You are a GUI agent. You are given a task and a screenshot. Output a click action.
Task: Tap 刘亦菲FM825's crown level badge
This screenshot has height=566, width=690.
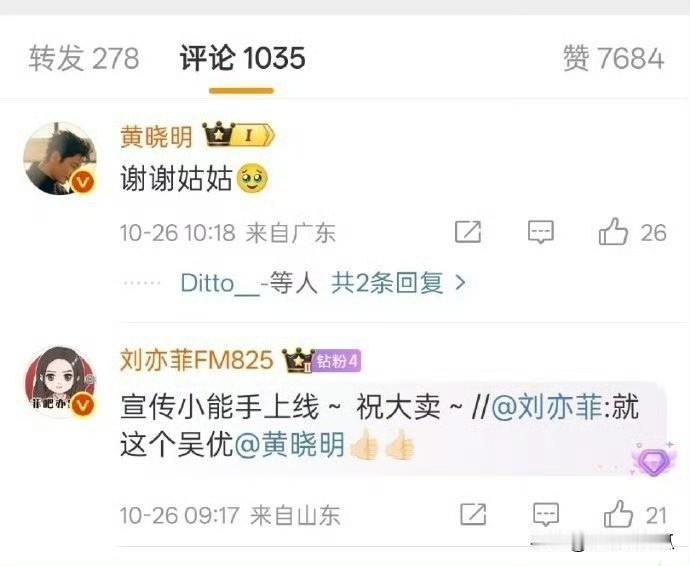coord(298,360)
